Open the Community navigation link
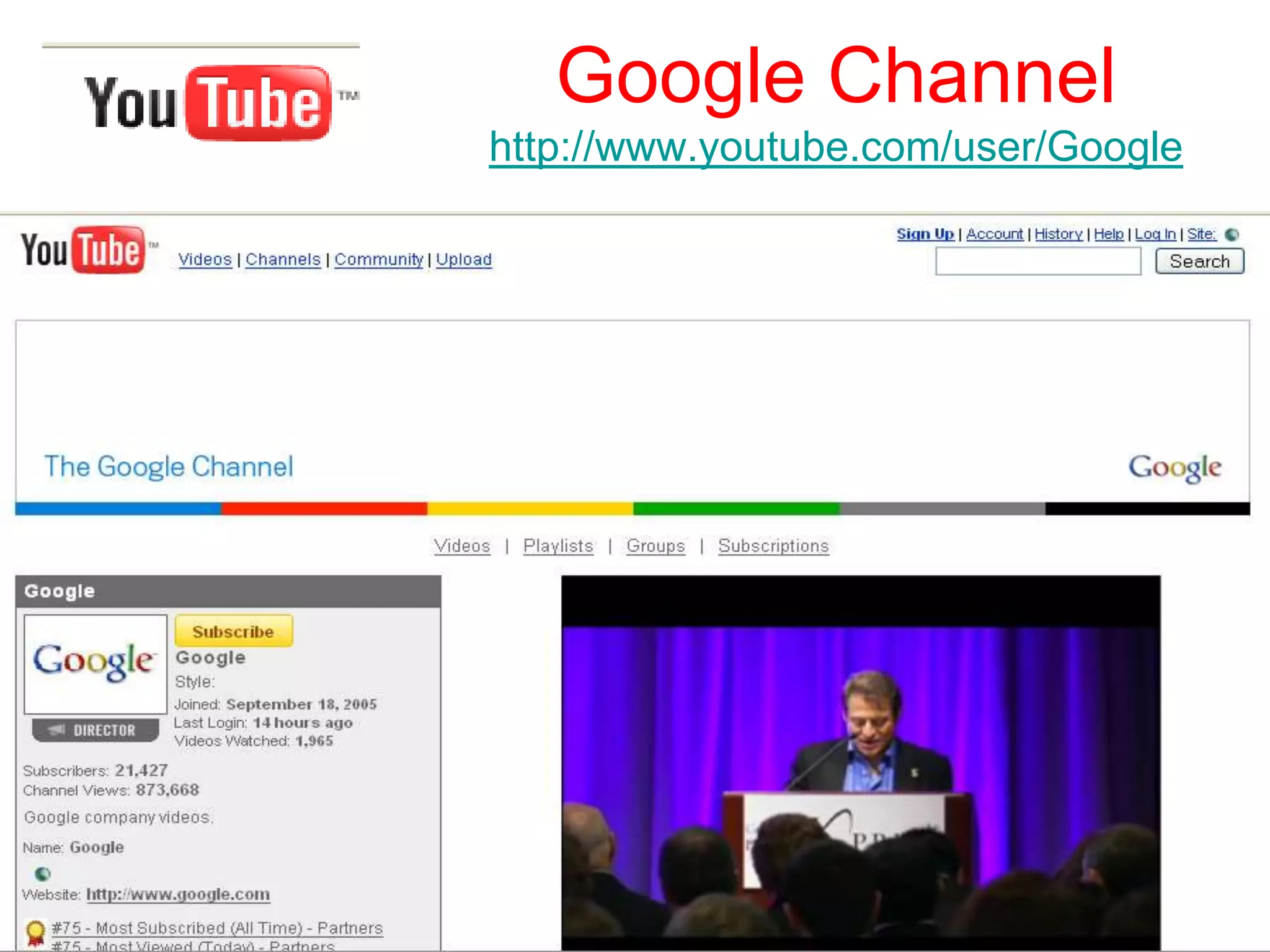 [x=379, y=260]
